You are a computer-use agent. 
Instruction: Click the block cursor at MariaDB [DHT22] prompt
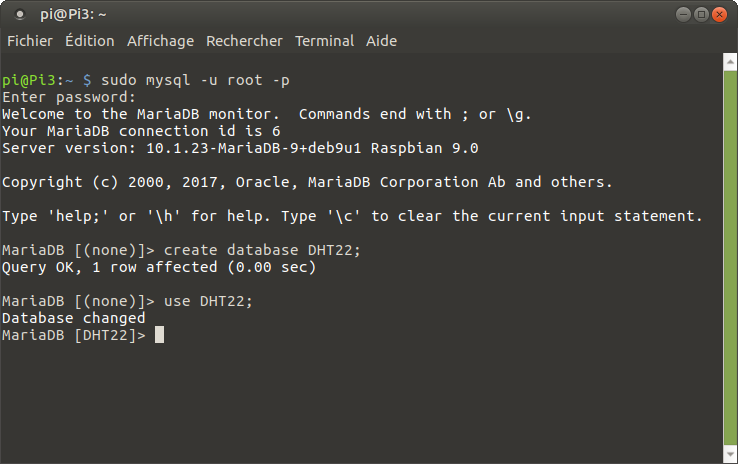[x=159, y=335]
